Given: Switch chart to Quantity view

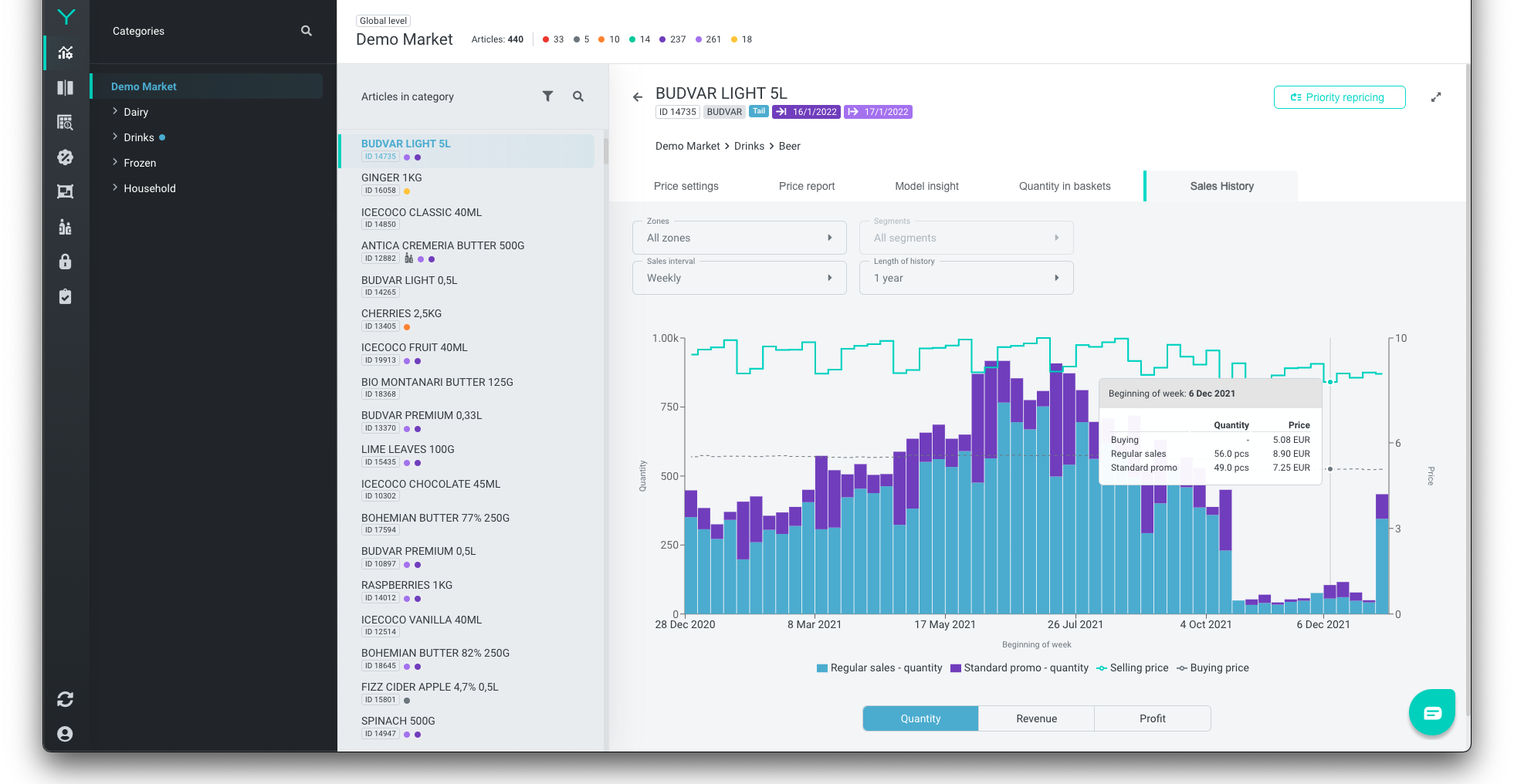Looking at the screenshot, I should click(x=920, y=718).
